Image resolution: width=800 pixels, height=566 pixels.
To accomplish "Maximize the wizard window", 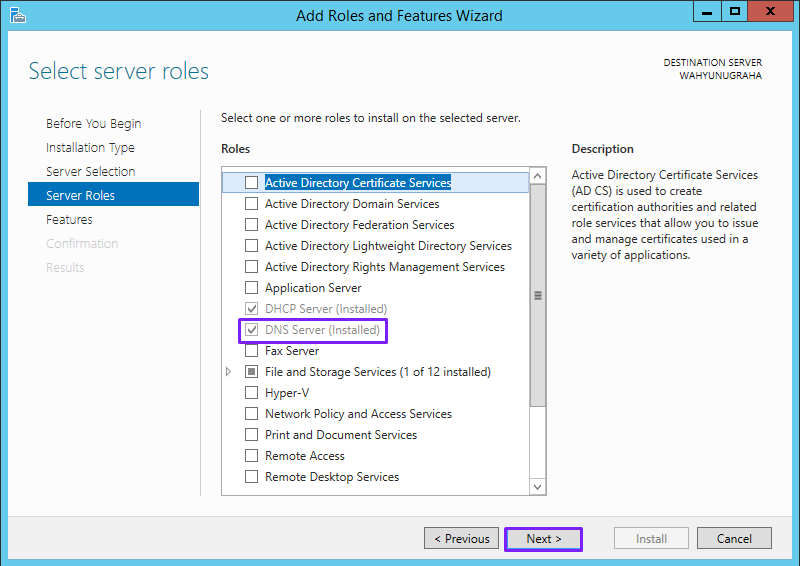I will (x=735, y=12).
